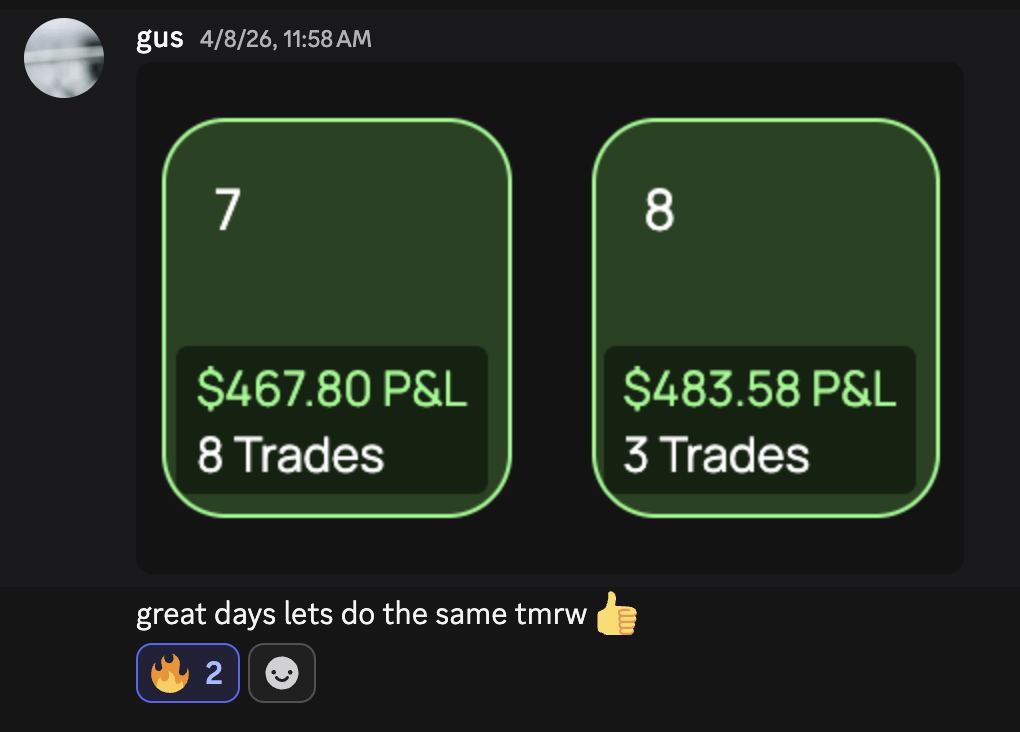Viewport: 1020px width, 732px height.
Task: Open the gus username profile link
Action: pyautogui.click(x=159, y=39)
